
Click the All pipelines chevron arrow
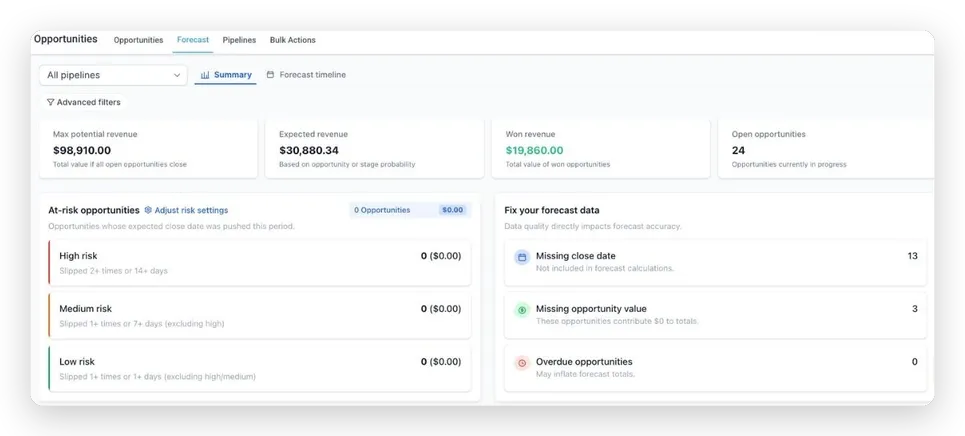[x=177, y=75]
